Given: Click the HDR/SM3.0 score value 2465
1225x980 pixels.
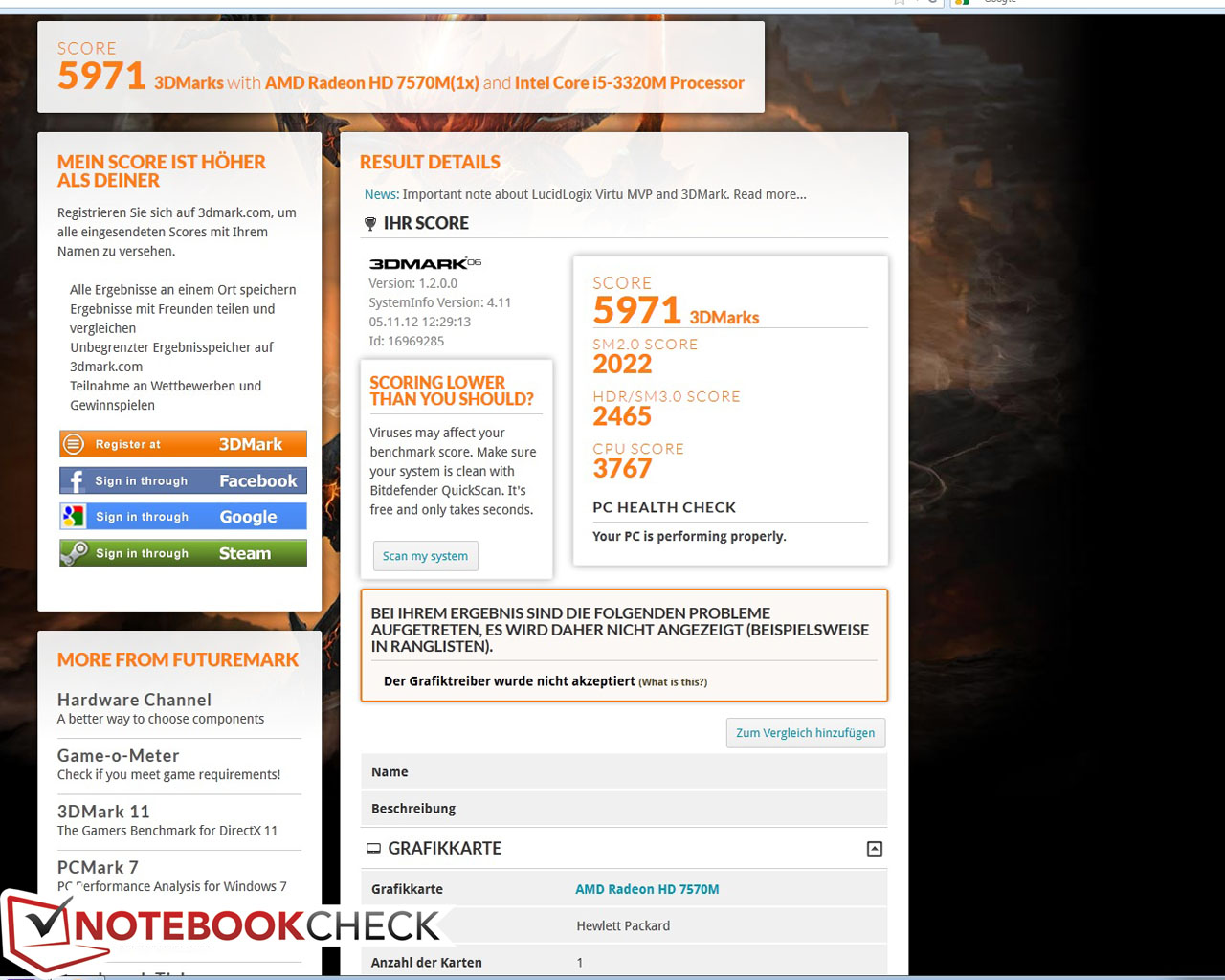Looking at the screenshot, I should [622, 416].
